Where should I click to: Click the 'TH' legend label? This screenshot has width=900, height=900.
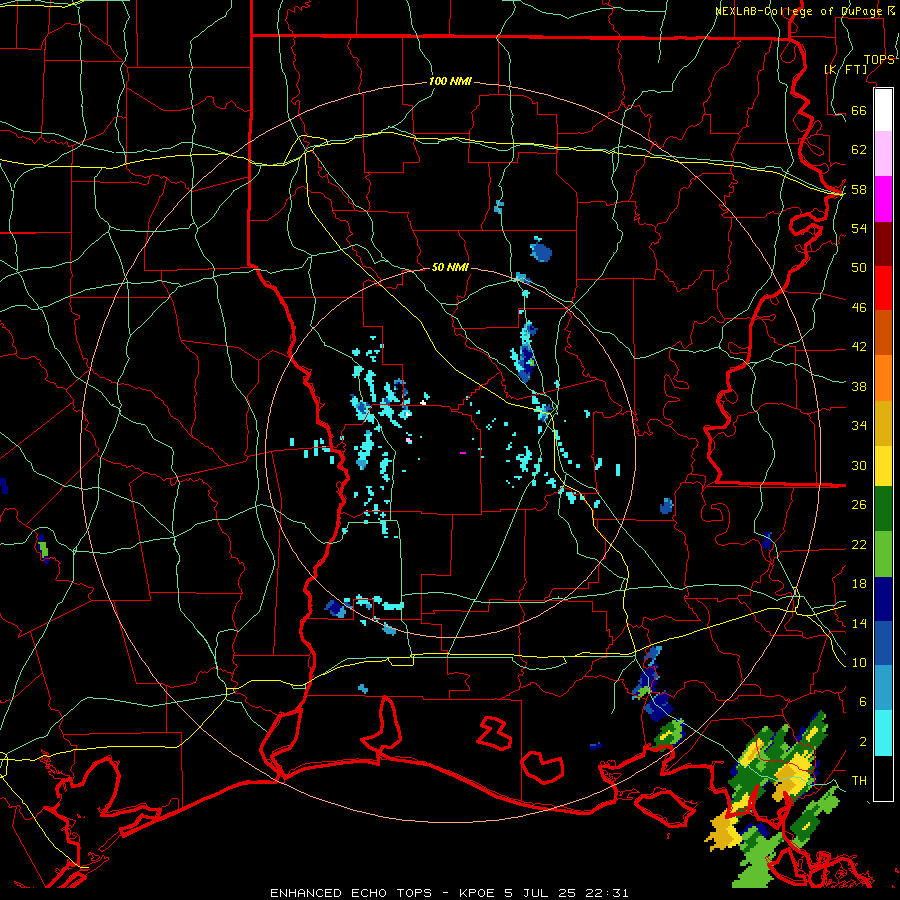tap(859, 781)
